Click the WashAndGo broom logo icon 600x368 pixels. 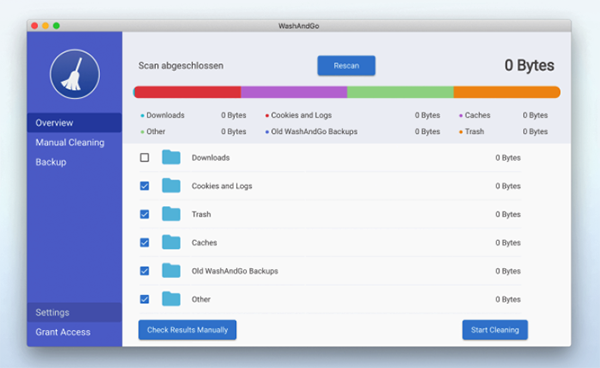point(75,74)
